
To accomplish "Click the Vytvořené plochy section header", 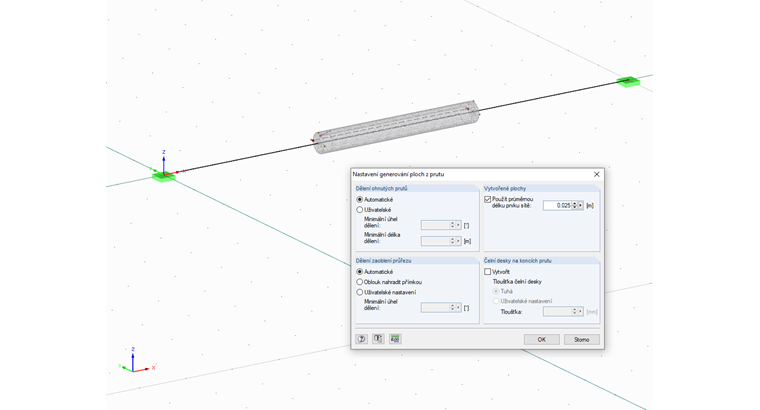I will point(505,189).
